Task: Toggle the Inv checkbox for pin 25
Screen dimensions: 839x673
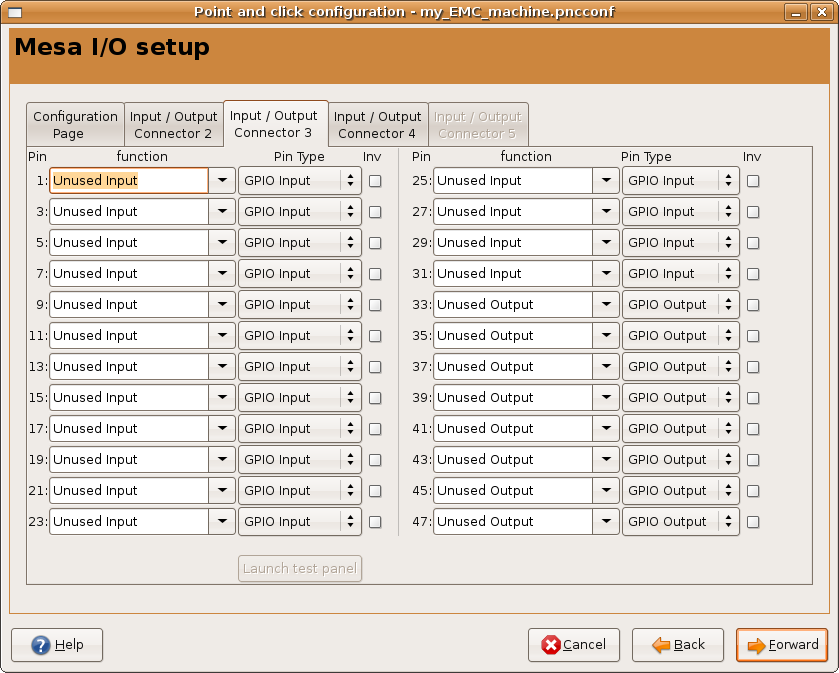Action: (753, 181)
